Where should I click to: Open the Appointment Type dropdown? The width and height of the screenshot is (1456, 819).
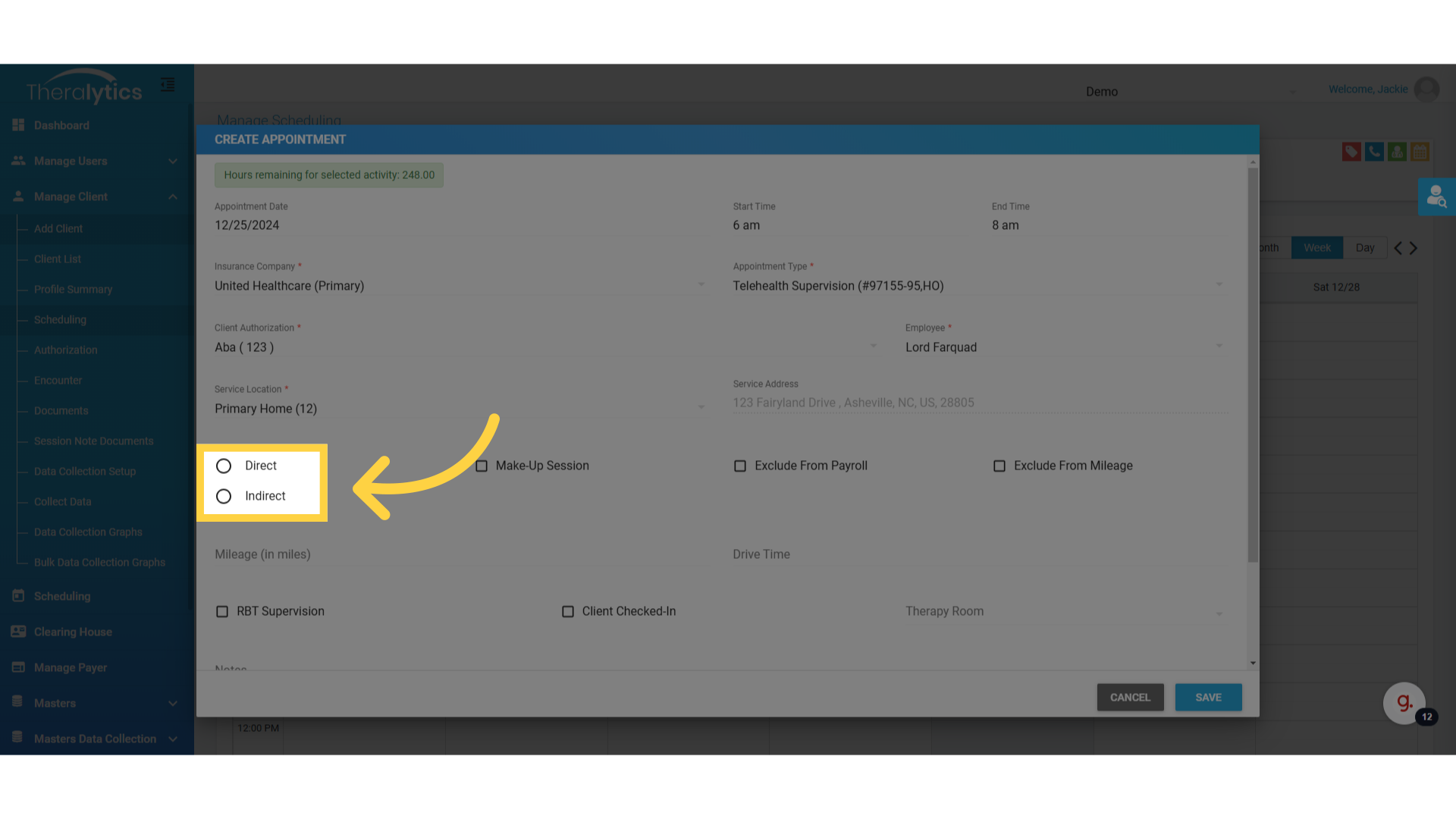(977, 286)
